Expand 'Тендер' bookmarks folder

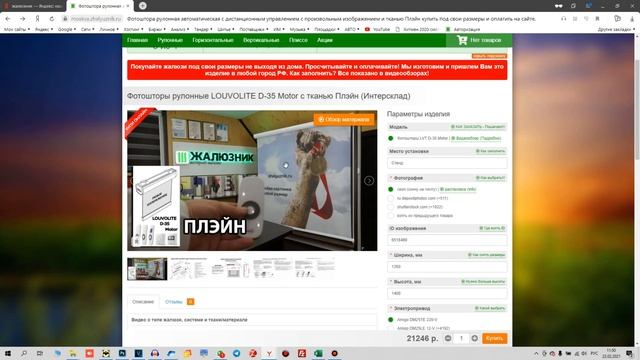click(x=203, y=29)
